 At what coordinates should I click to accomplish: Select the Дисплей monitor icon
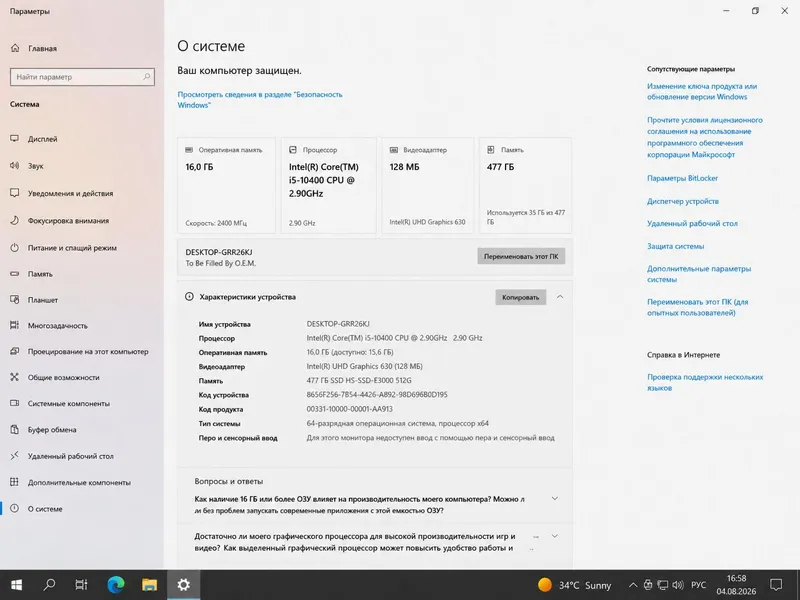[x=15, y=139]
